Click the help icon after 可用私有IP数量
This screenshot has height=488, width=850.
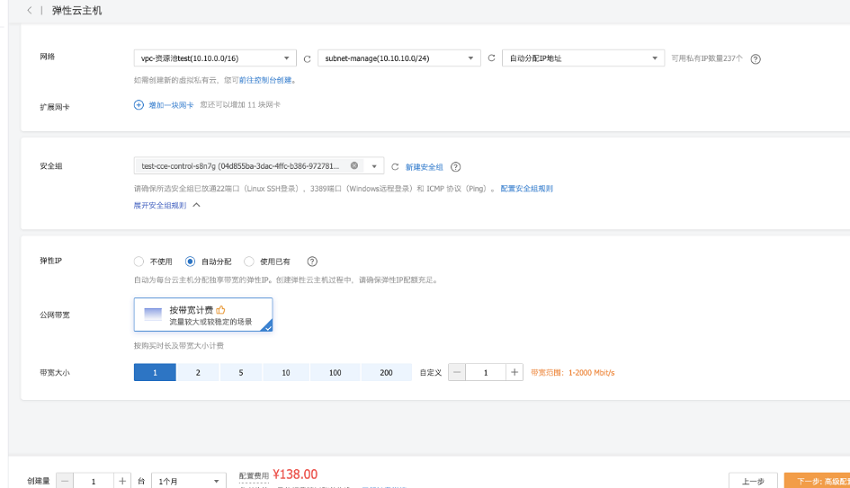[x=755, y=59]
